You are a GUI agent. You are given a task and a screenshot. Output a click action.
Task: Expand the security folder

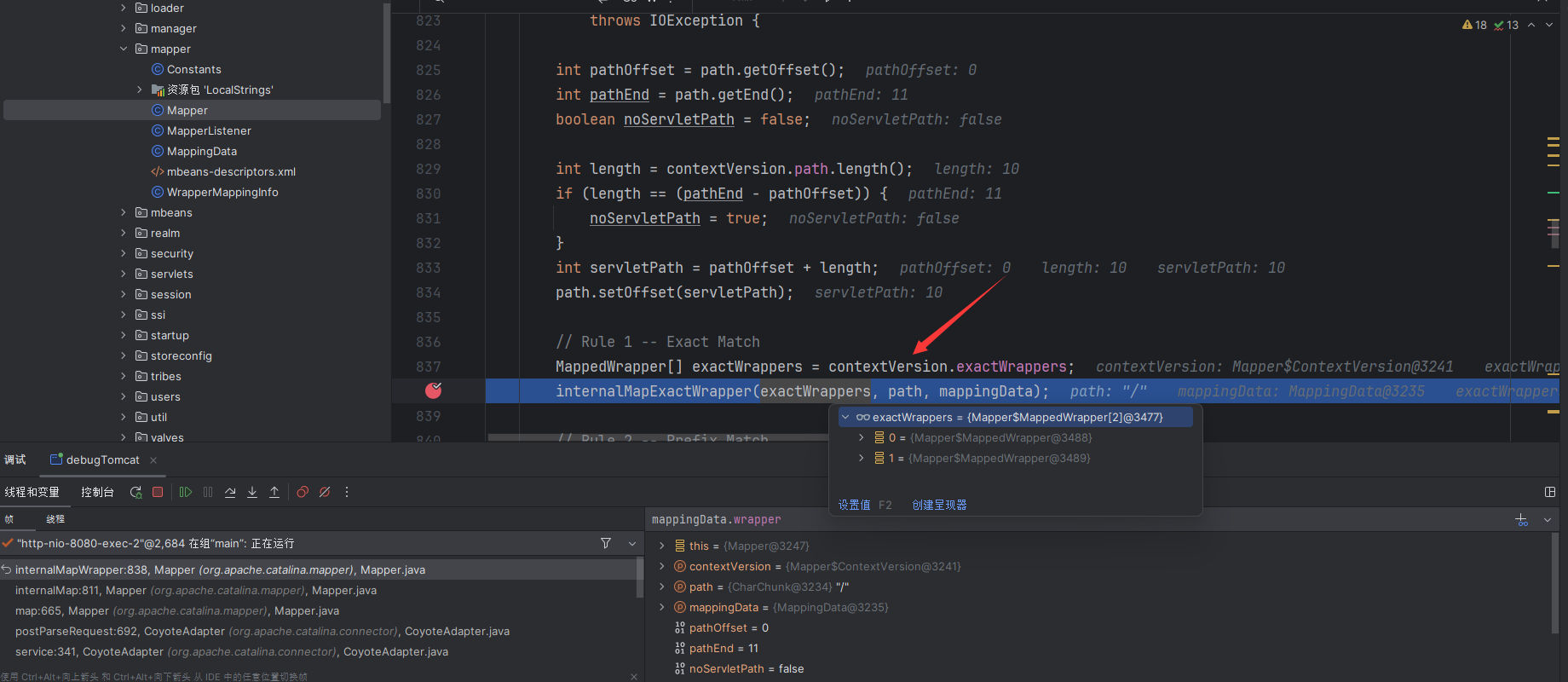click(x=124, y=253)
